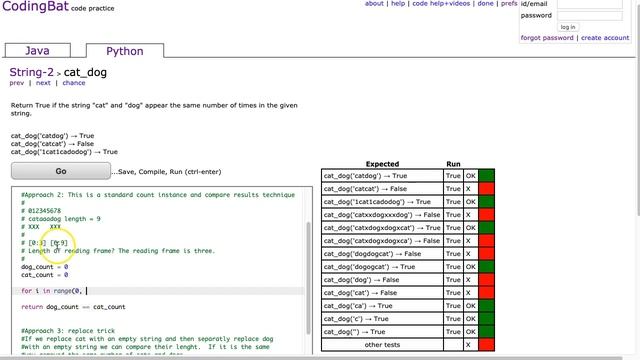Click the cat_dog('dog') → False test cell
Viewport: 640px width, 360px height.
click(382, 280)
